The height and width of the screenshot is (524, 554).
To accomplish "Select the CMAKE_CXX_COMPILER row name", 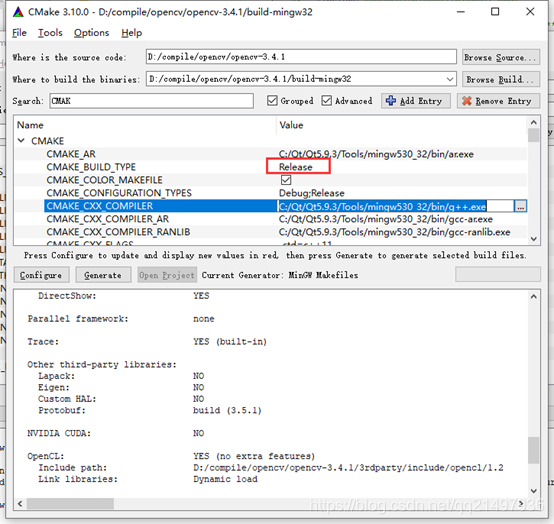I will click(x=100, y=206).
